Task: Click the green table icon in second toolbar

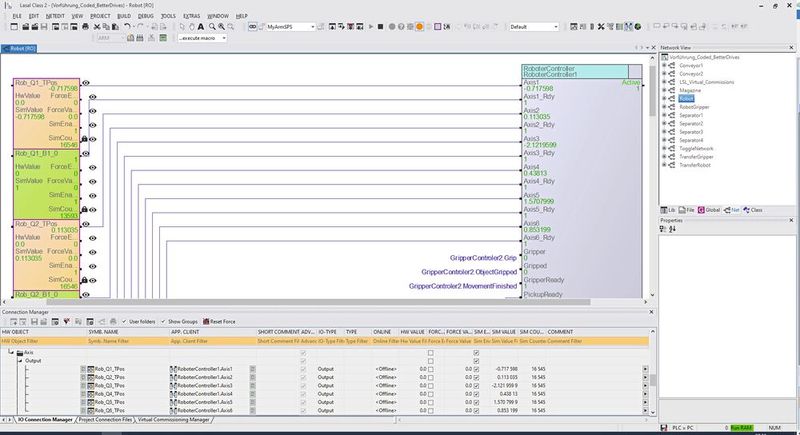Action: (x=163, y=38)
